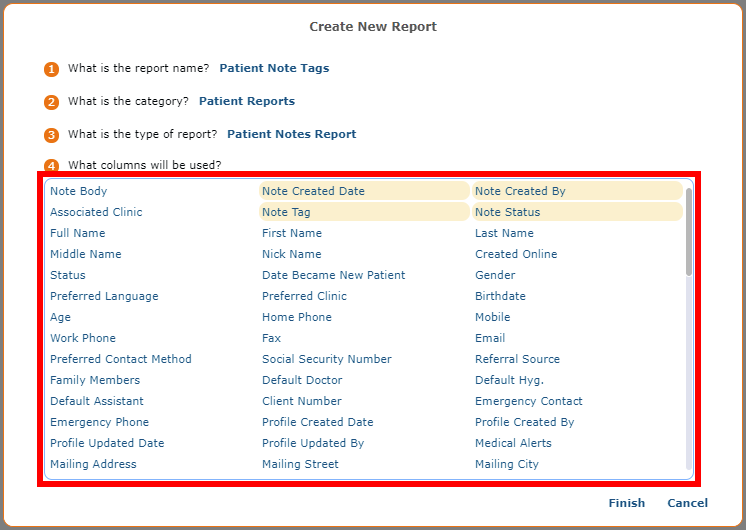
Task: Select the Mailing Address column
Action: tap(93, 464)
